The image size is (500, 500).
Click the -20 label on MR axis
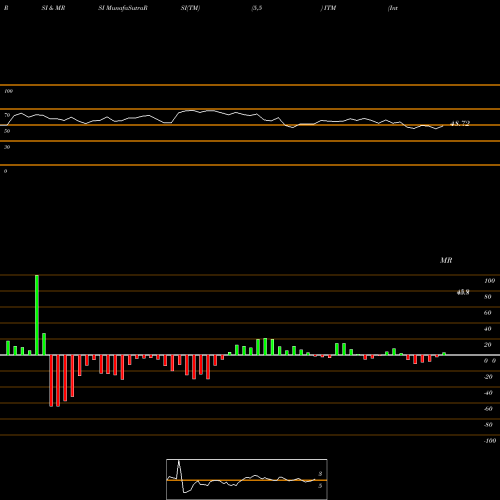pyautogui.click(x=488, y=377)
